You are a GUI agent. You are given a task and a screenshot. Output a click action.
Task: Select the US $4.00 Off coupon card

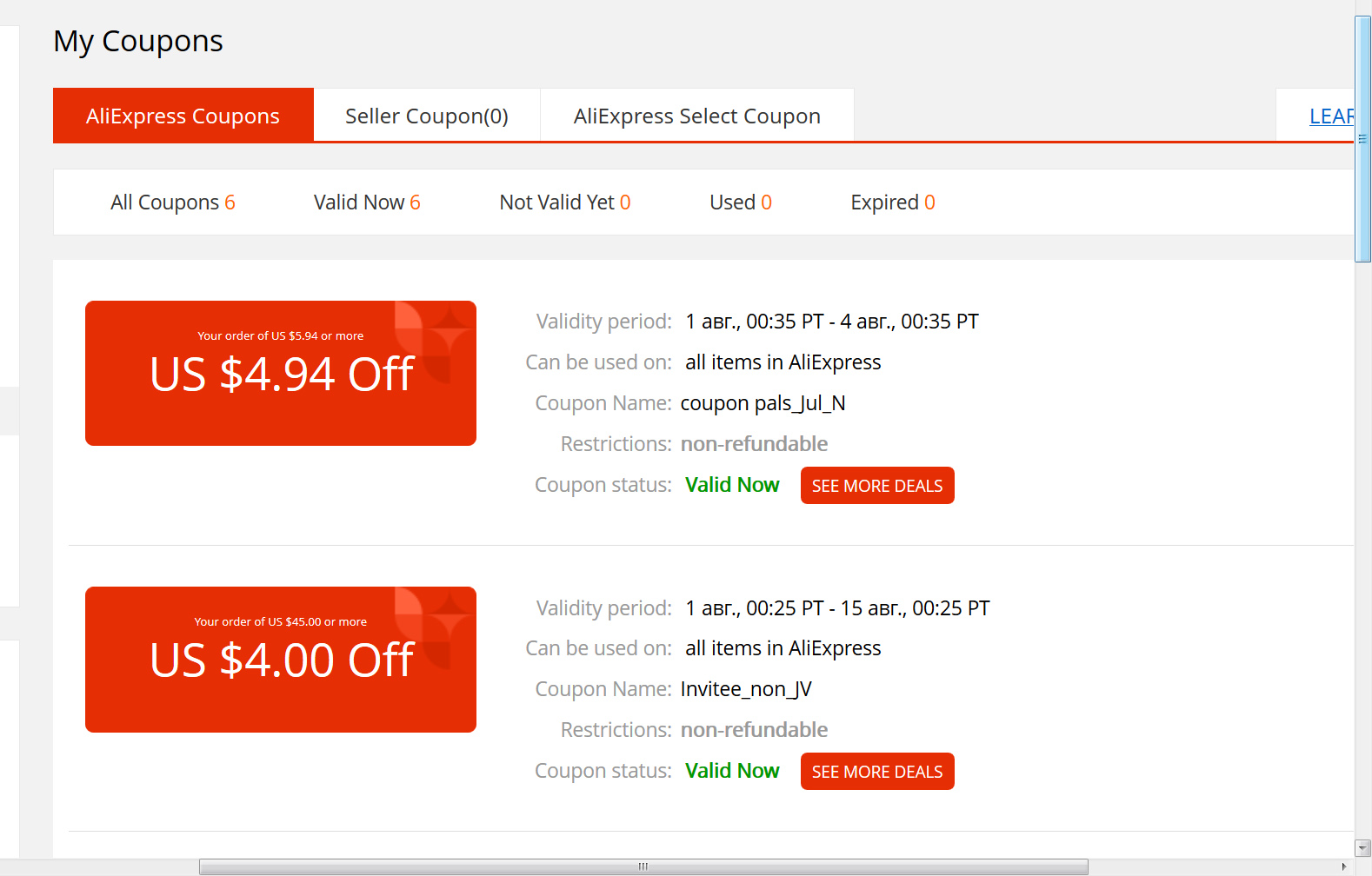coord(281,660)
